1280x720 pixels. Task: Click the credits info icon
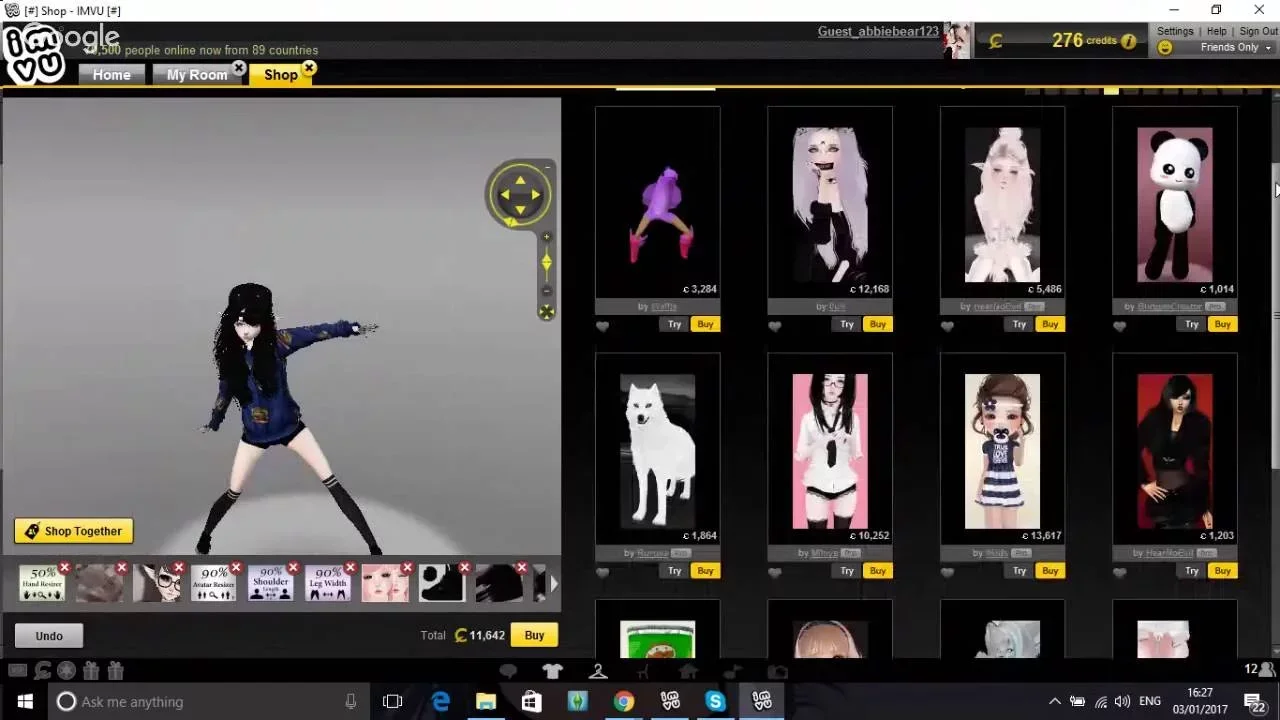1129,41
